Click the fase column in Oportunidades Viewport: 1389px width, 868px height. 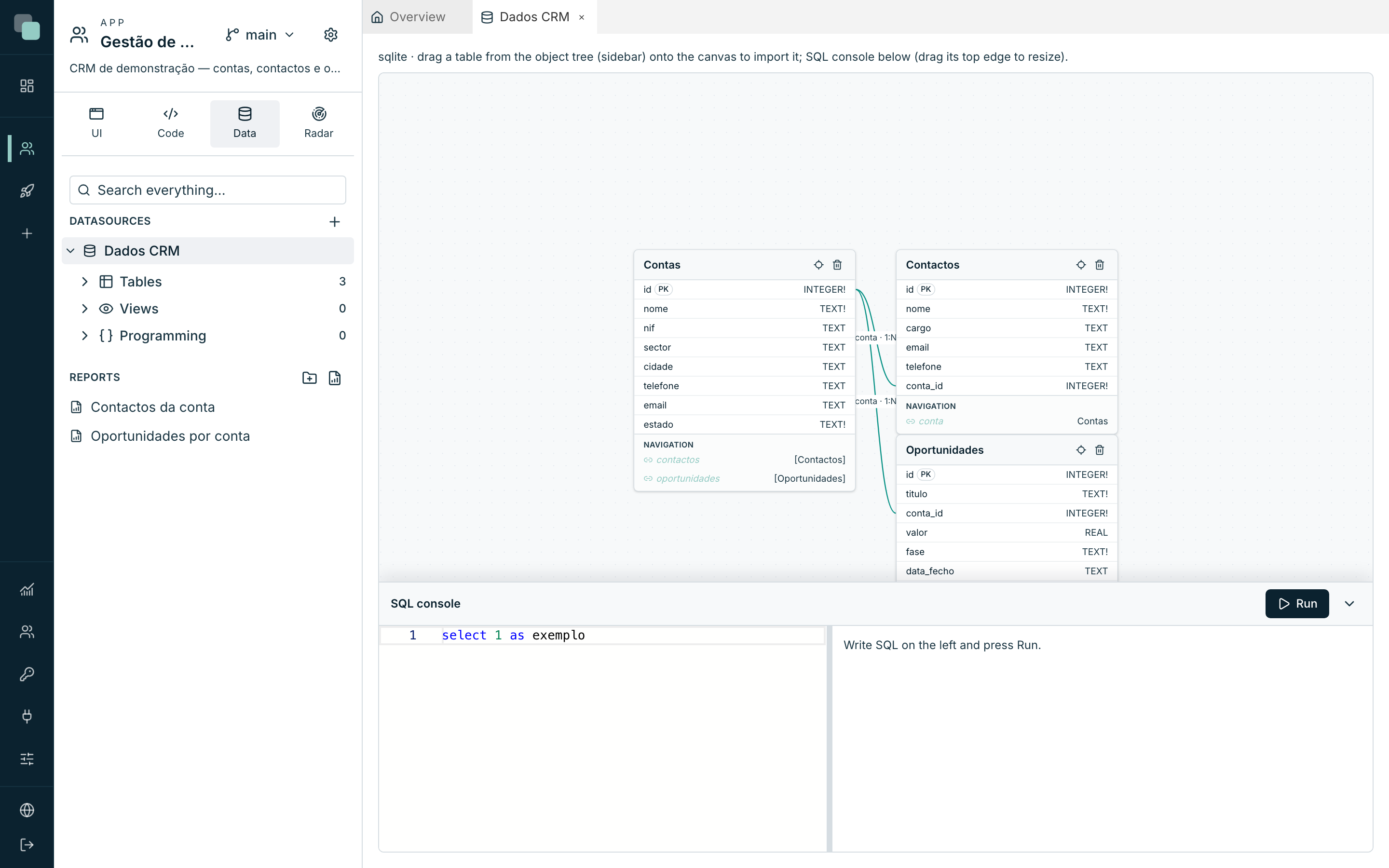pos(1006,552)
